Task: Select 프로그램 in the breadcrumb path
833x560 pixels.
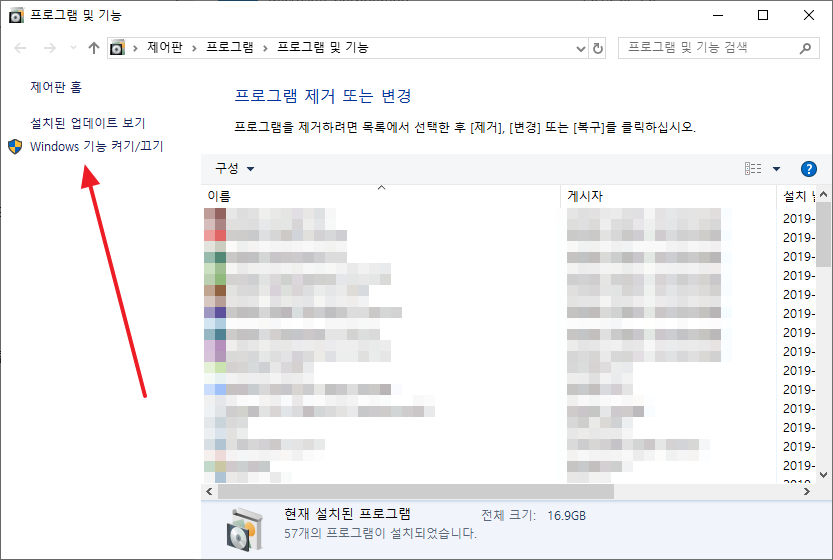Action: [230, 48]
